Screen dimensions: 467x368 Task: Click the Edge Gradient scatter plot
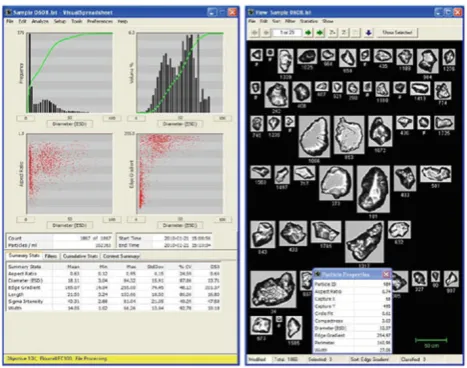coord(180,174)
